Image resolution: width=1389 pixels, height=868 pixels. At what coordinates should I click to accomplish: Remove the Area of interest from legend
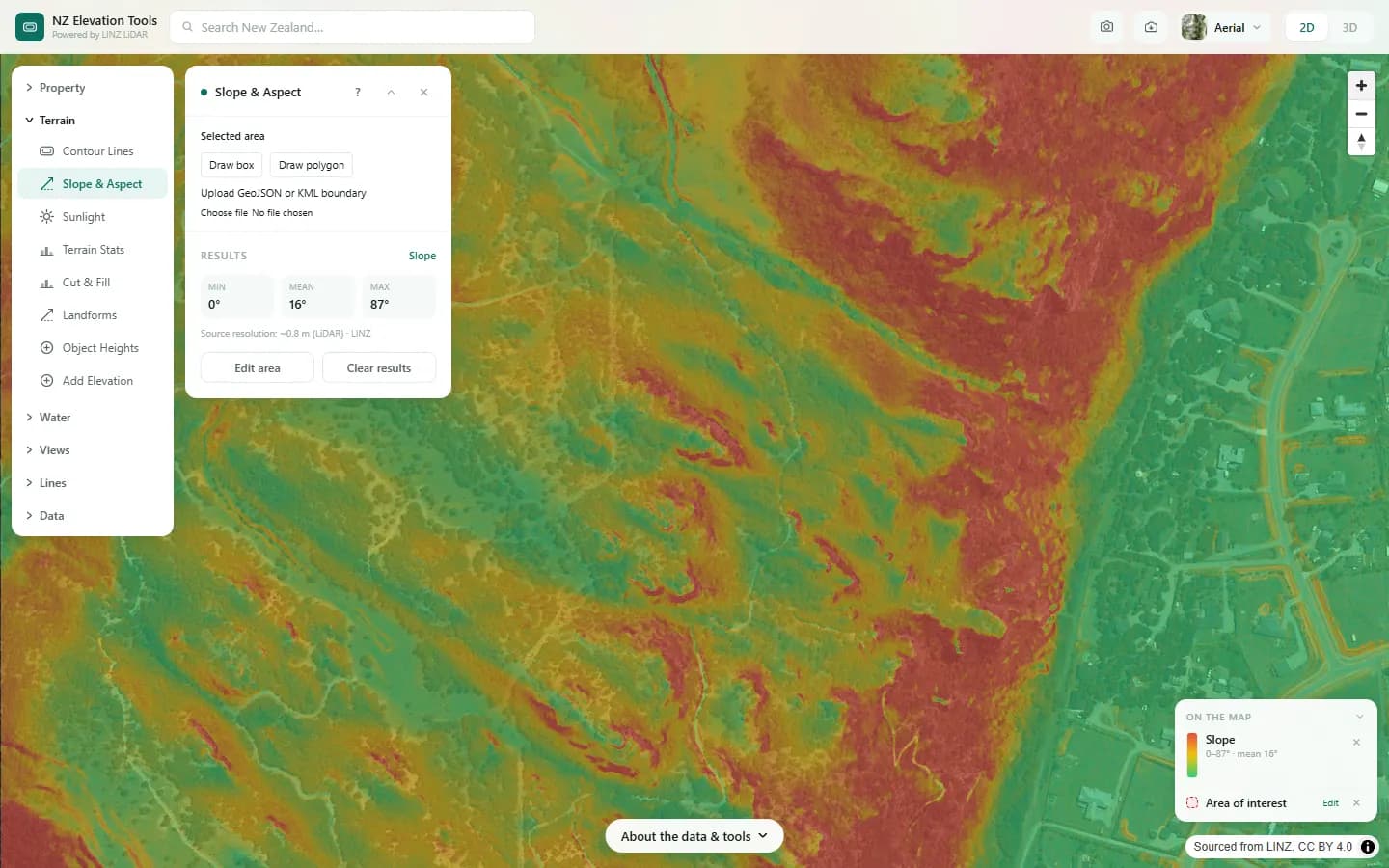pos(1356,803)
